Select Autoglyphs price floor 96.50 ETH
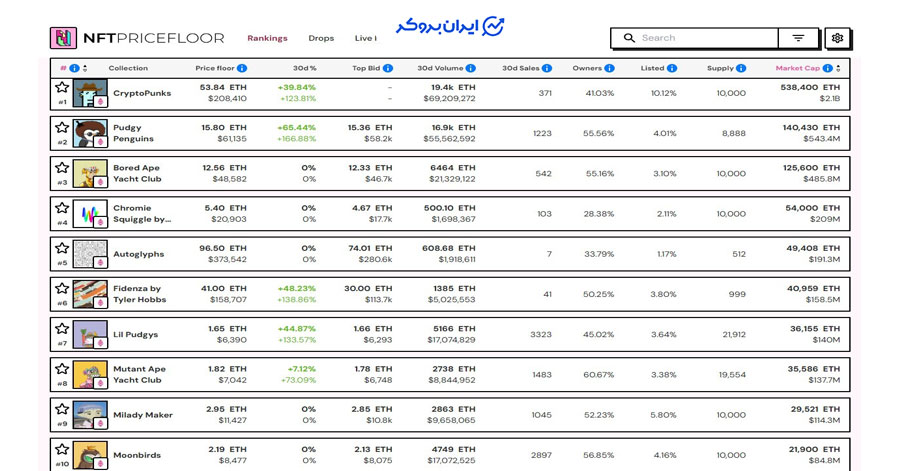This screenshot has height=471, width=900. coord(223,248)
